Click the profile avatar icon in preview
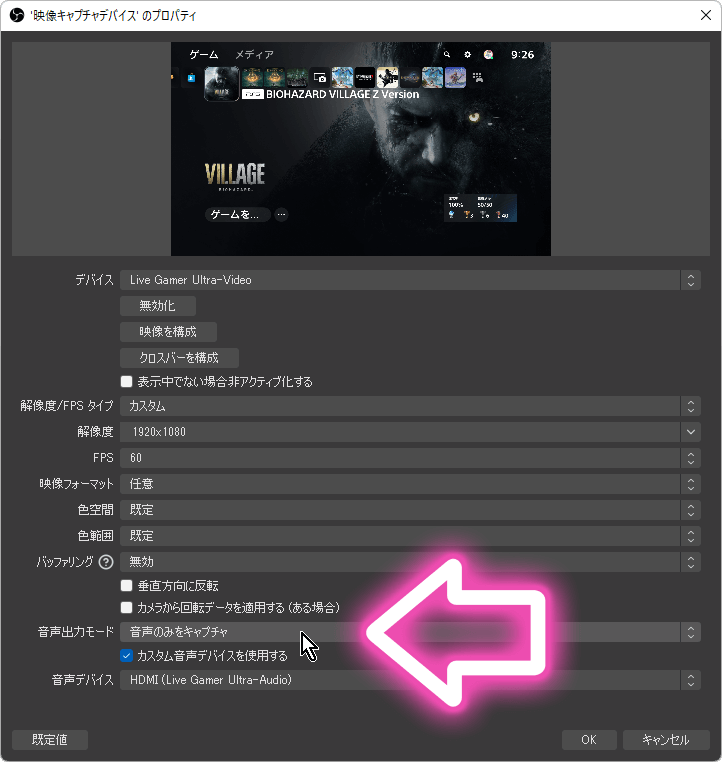The height and width of the screenshot is (762, 722). (x=488, y=54)
